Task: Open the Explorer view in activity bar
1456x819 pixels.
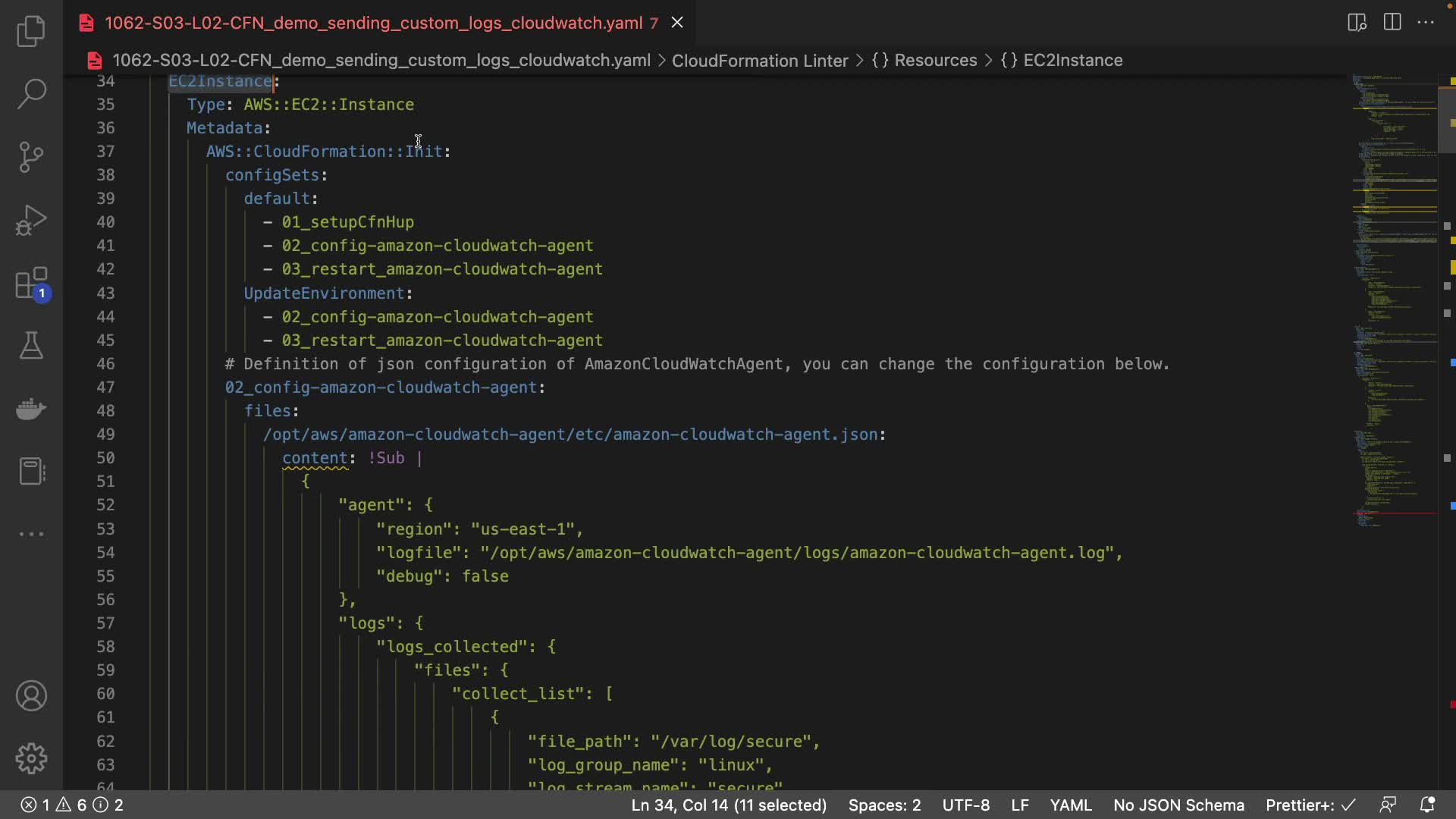Action: (31, 31)
